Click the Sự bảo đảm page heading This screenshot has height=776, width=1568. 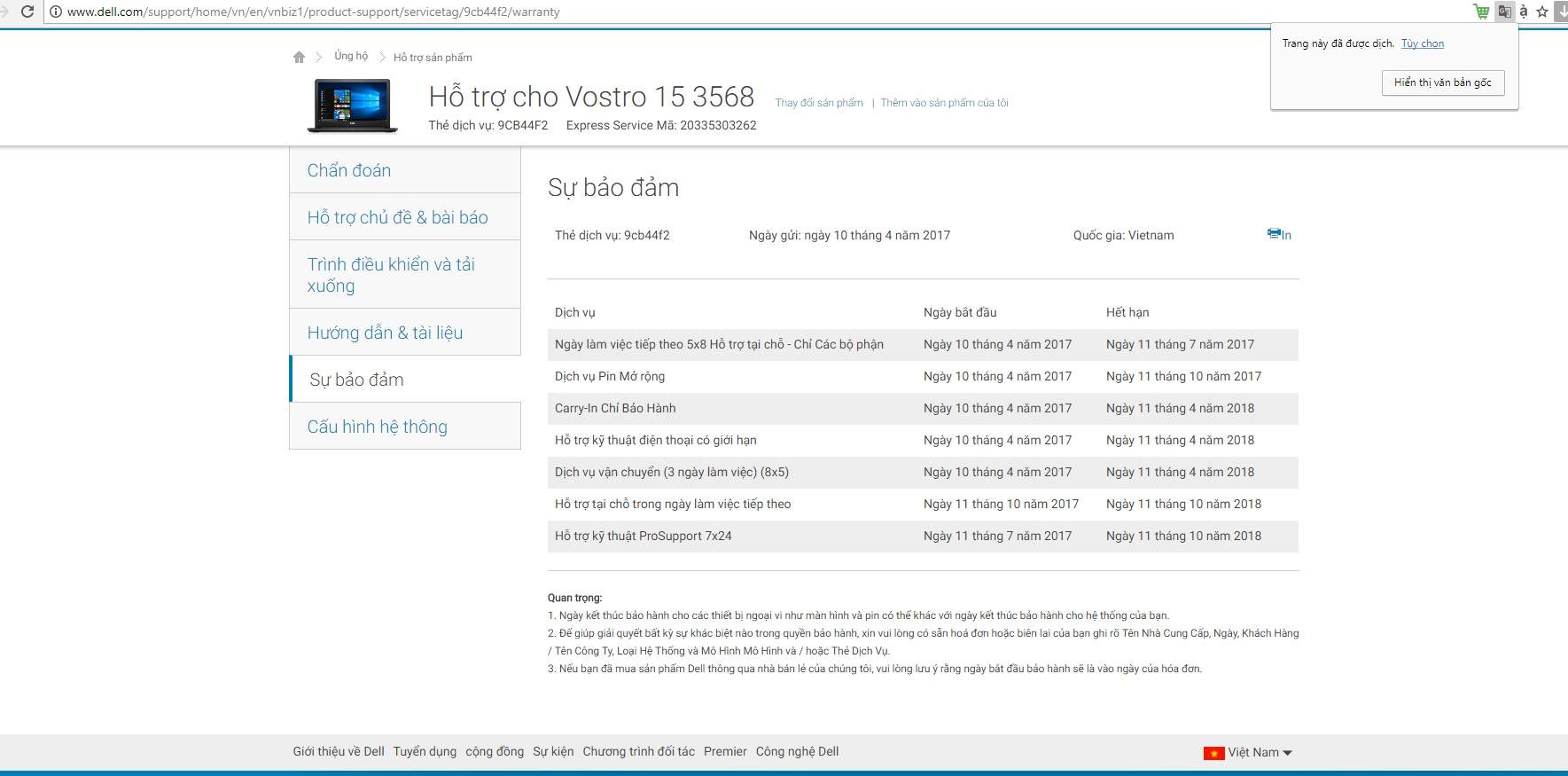pyautogui.click(x=613, y=188)
